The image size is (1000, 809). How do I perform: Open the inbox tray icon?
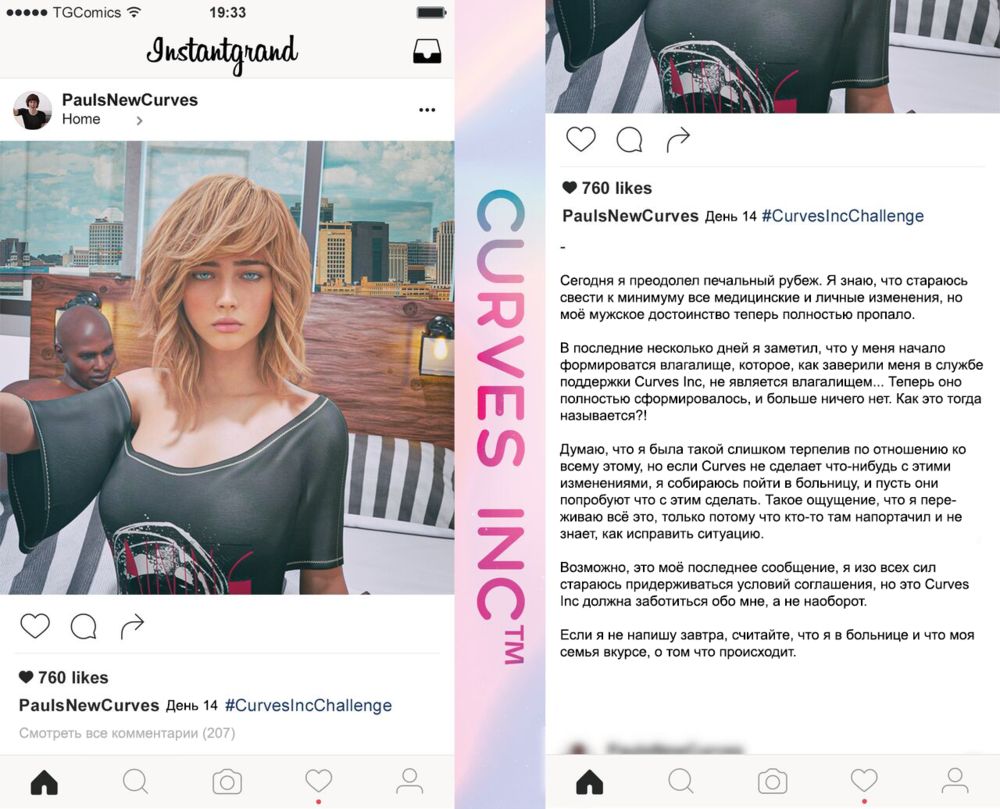pos(427,52)
